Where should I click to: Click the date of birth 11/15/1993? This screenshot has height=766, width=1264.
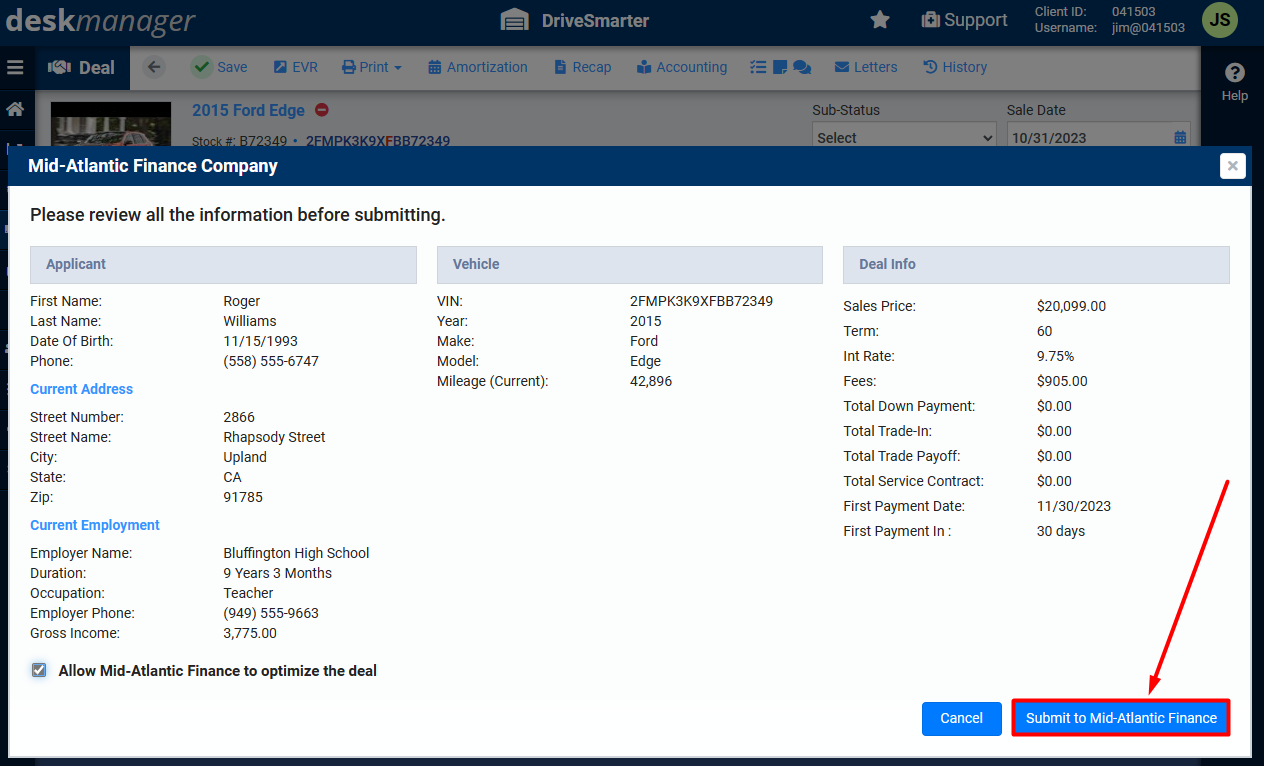click(260, 341)
